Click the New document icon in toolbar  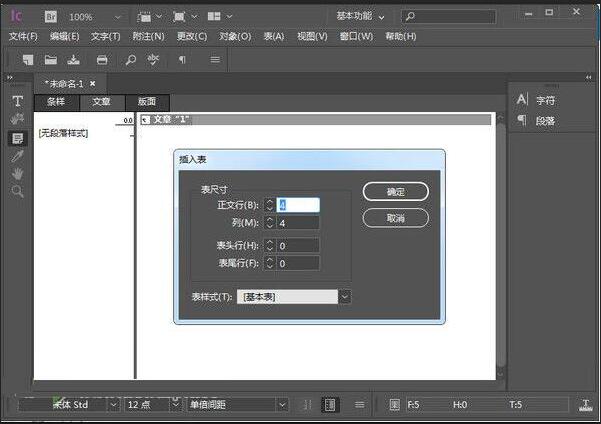(x=28, y=60)
